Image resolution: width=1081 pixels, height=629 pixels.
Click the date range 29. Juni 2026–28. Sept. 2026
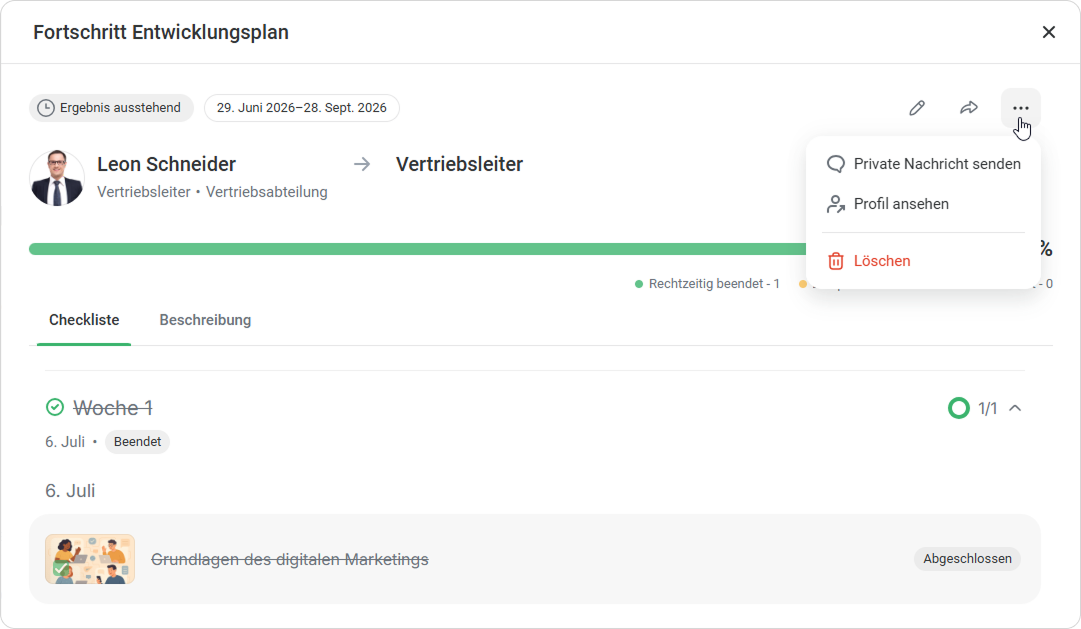(302, 108)
